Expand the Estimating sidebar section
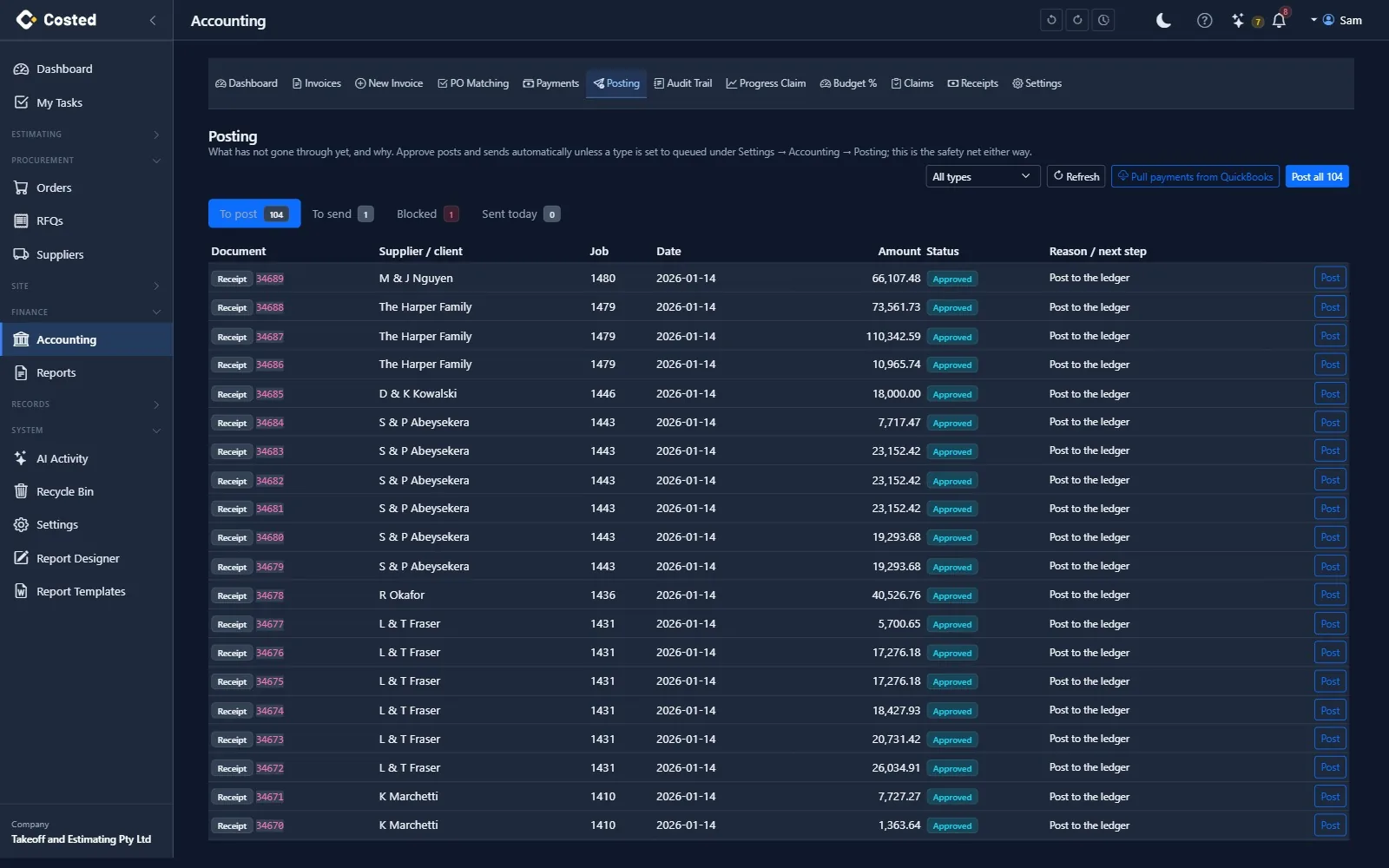1389x868 pixels. coord(86,135)
